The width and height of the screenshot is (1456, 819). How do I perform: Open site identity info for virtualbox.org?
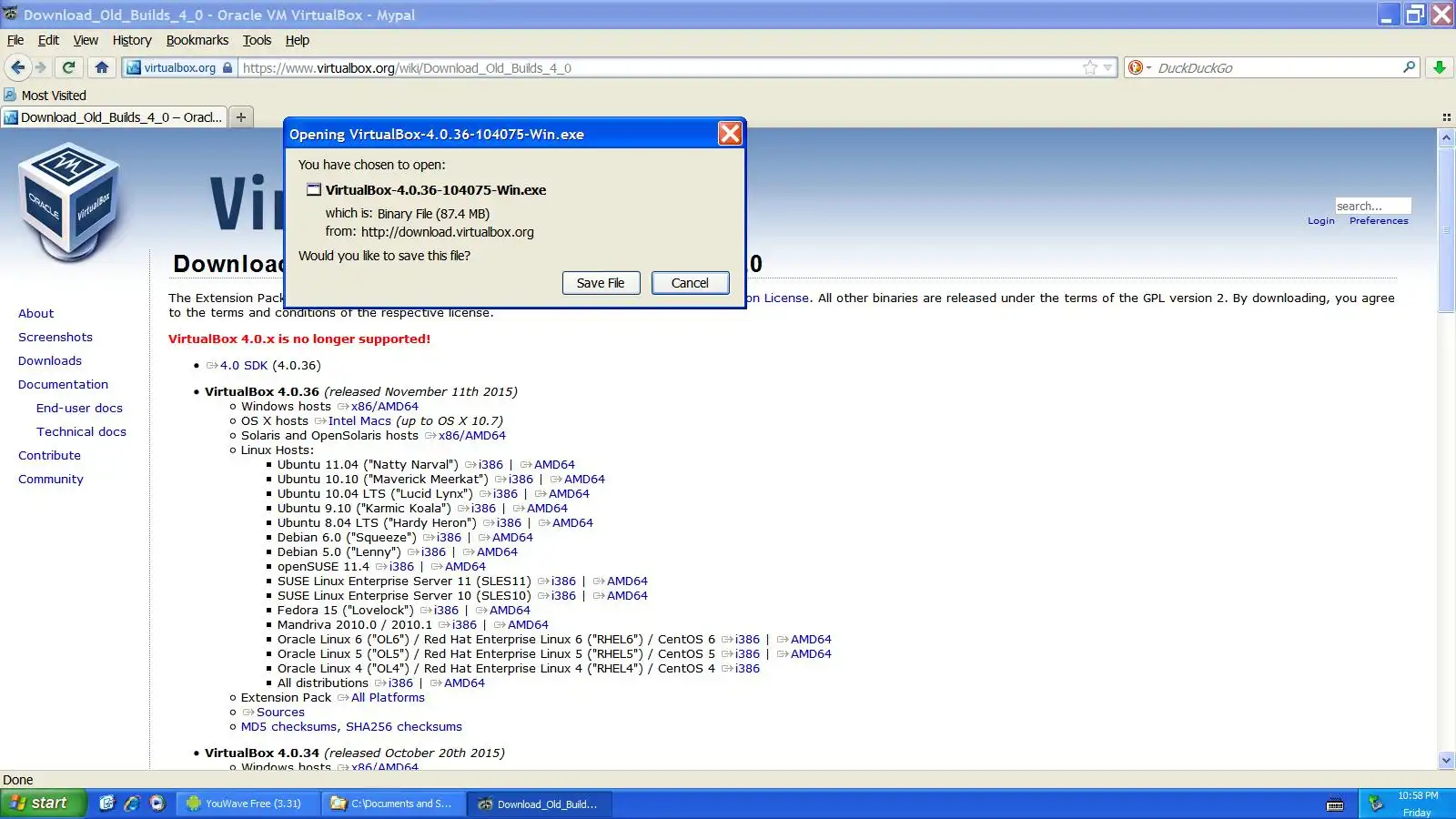[x=180, y=67]
